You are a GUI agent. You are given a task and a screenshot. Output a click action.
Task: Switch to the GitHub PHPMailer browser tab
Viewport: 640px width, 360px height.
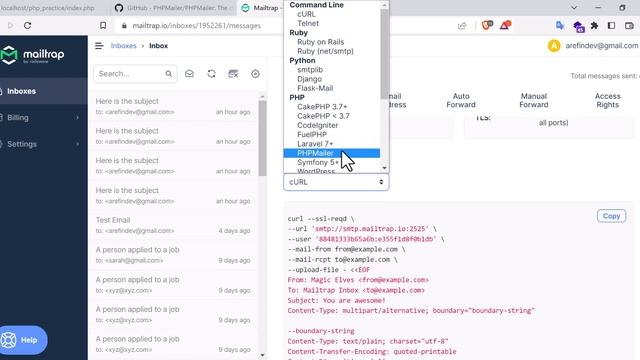[173, 8]
